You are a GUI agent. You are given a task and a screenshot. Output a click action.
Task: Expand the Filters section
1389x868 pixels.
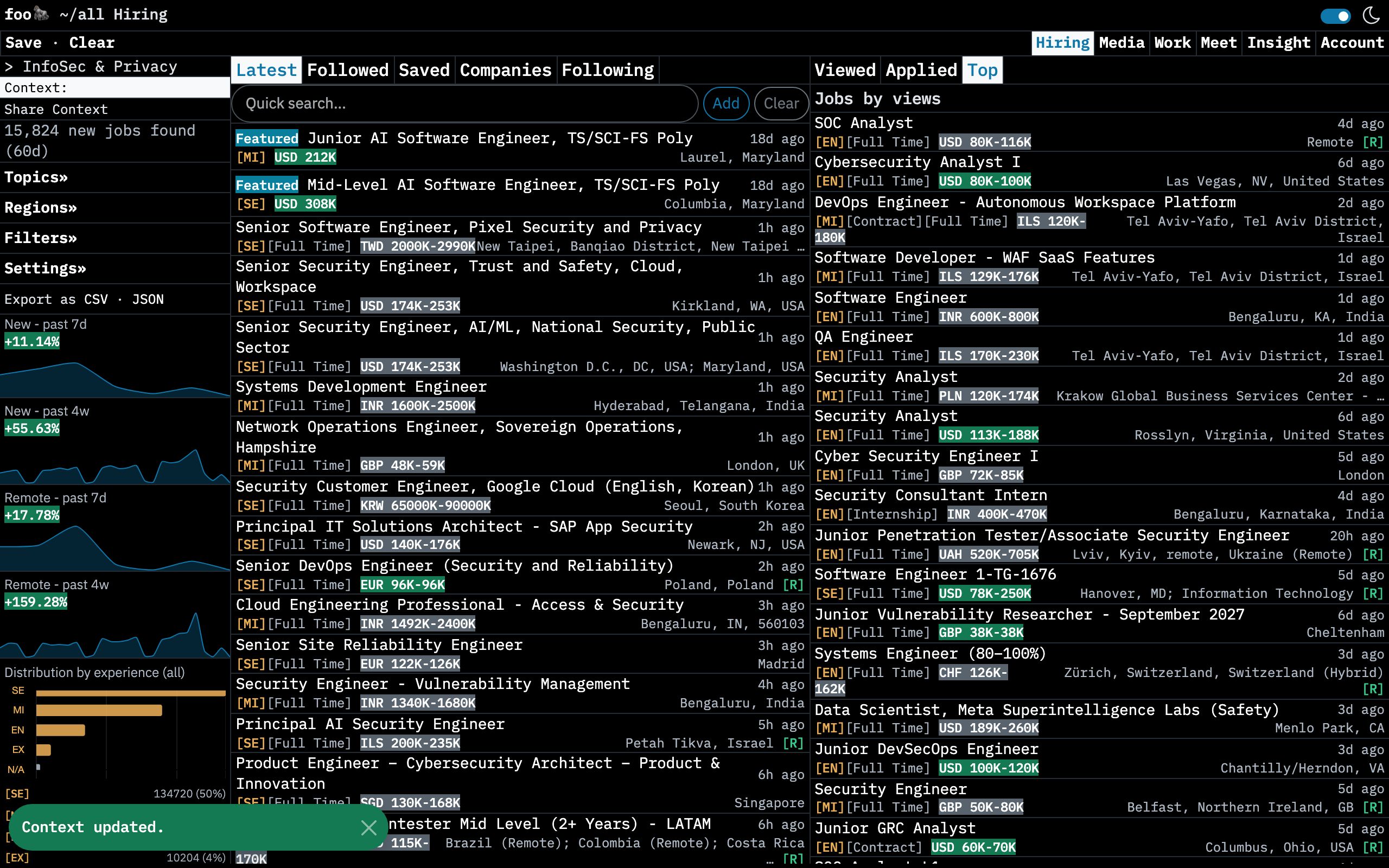tap(41, 238)
